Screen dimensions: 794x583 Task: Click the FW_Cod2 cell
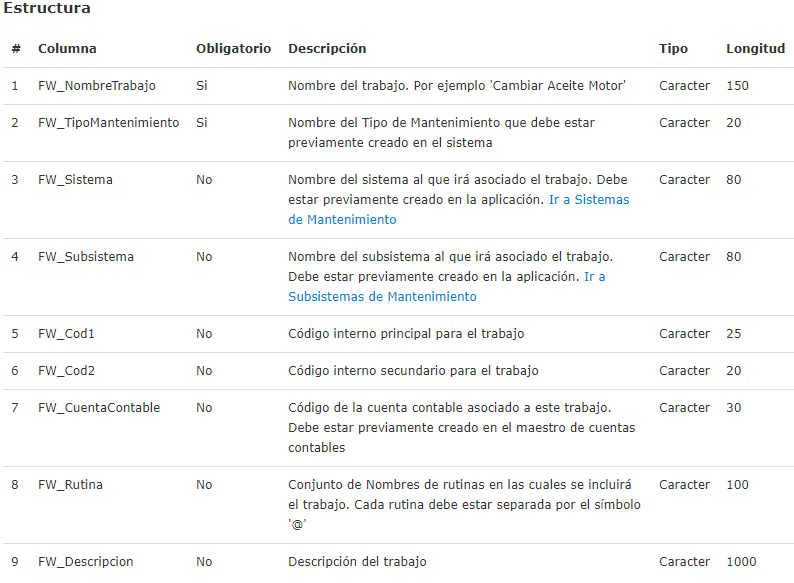tap(66, 371)
